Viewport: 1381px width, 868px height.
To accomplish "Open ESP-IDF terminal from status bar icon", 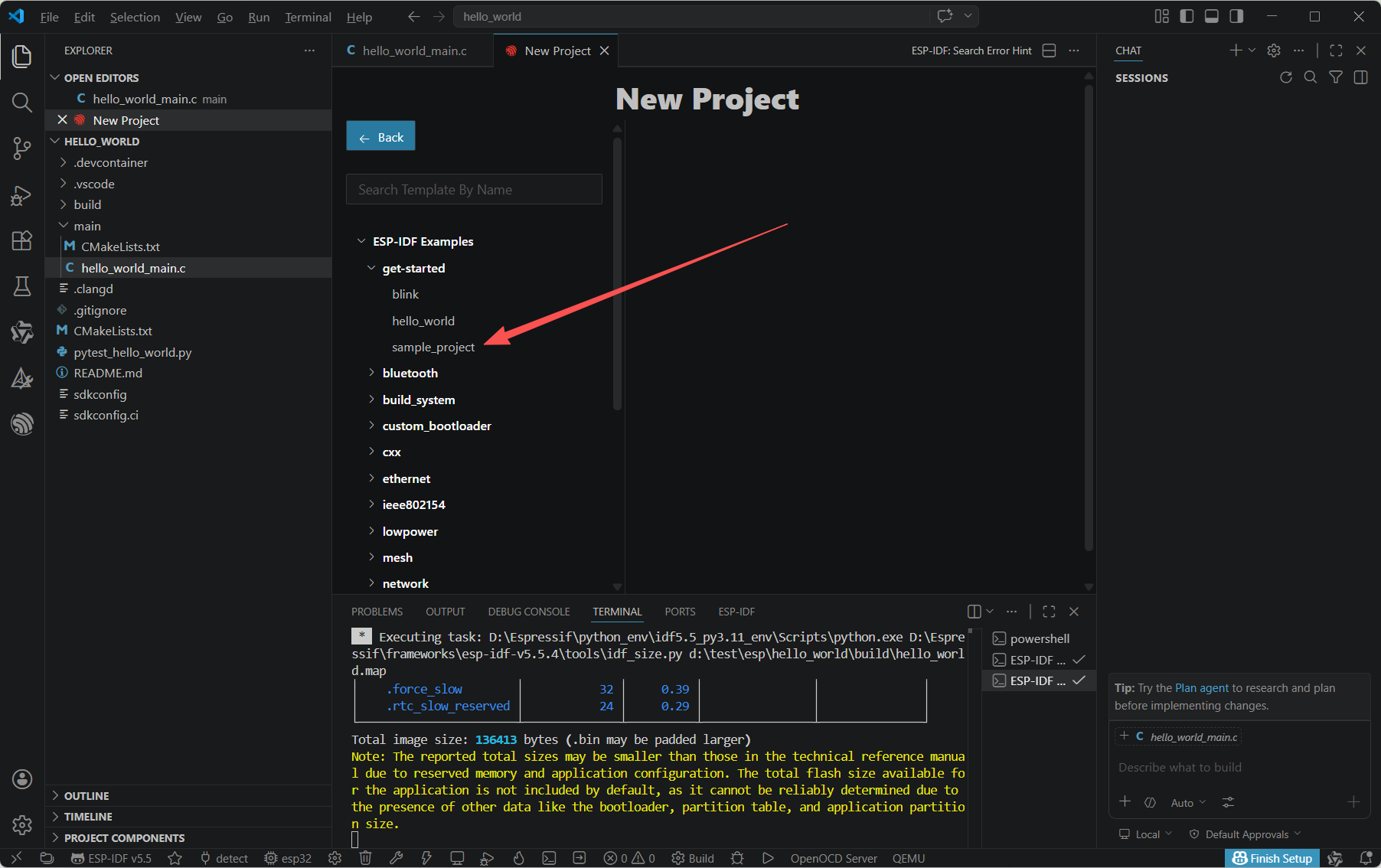I will 549,858.
